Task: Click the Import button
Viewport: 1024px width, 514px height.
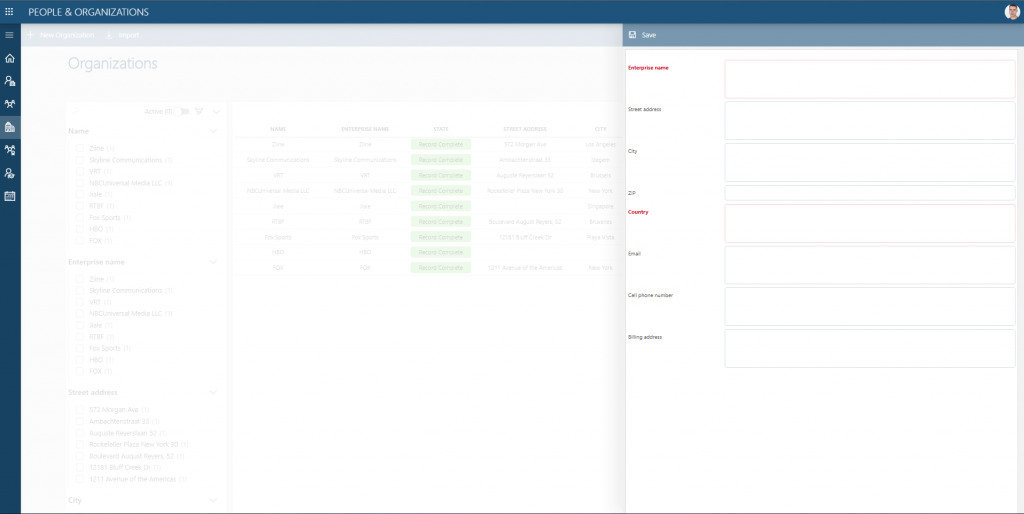Action: click(x=123, y=35)
